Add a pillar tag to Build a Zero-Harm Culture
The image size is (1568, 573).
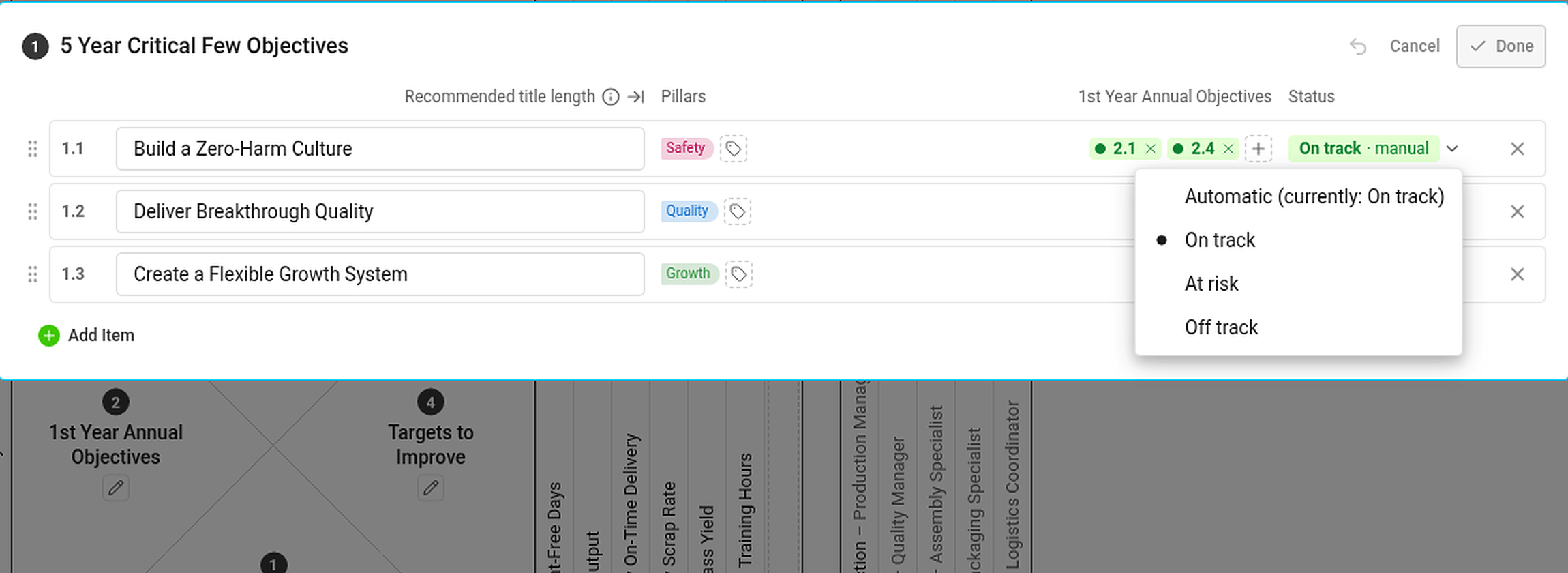pyautogui.click(x=734, y=149)
